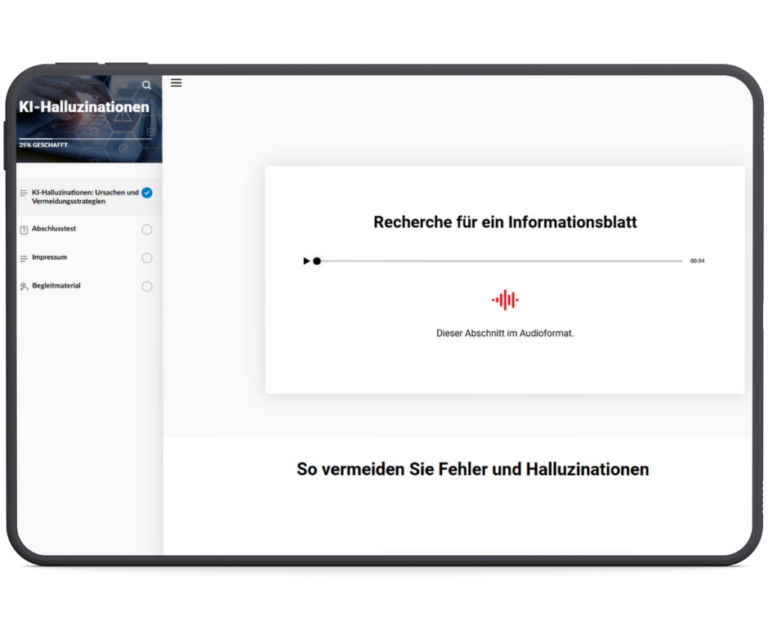Click the lines icon beside Impressum
Screen dimensions: 768x644
24,258
